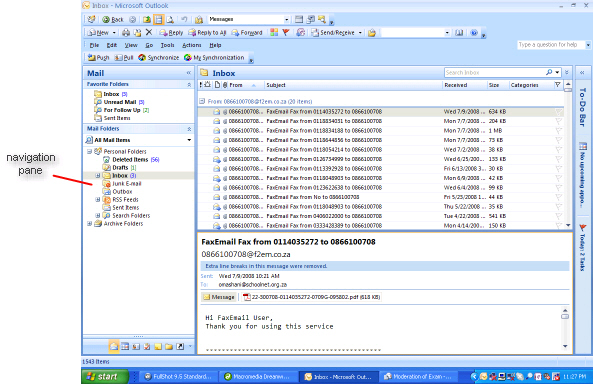
Task: Create a New mail message
Action: click(x=98, y=33)
